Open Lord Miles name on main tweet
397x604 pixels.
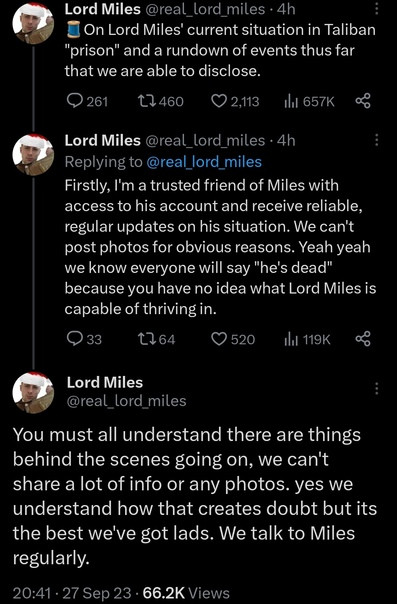click(x=105, y=383)
